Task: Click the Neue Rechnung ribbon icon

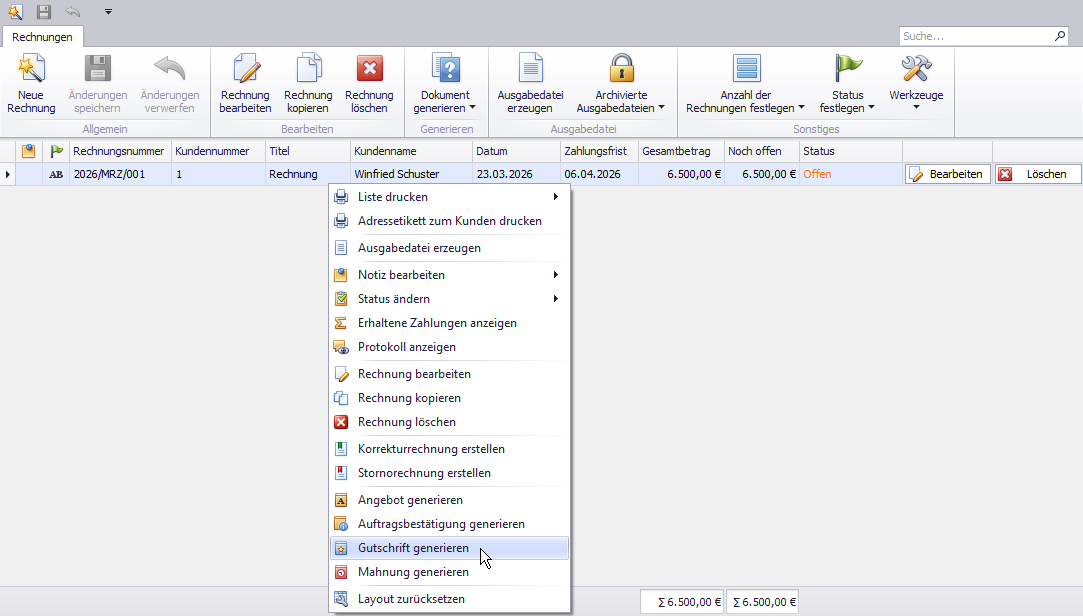Action: point(31,70)
